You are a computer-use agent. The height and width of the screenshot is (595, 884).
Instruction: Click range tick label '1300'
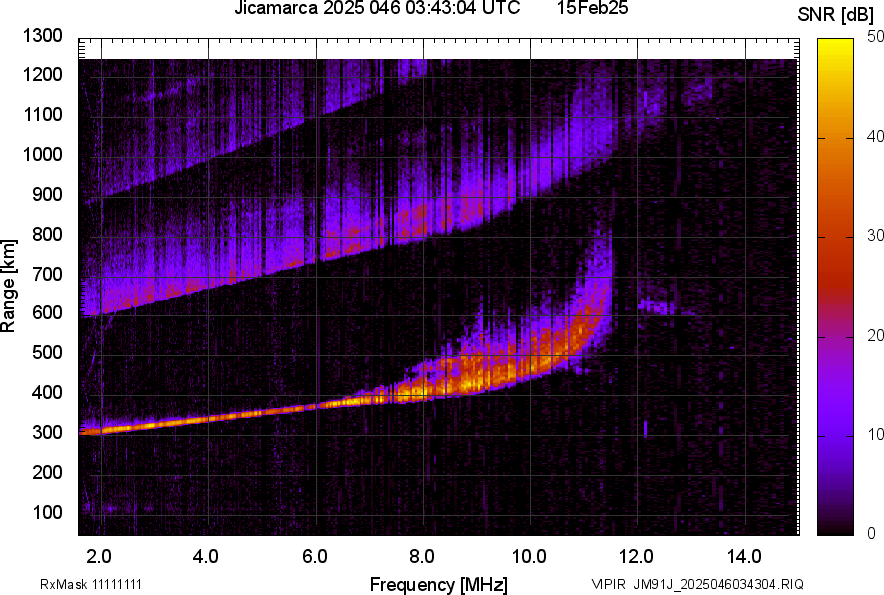click(x=42, y=36)
